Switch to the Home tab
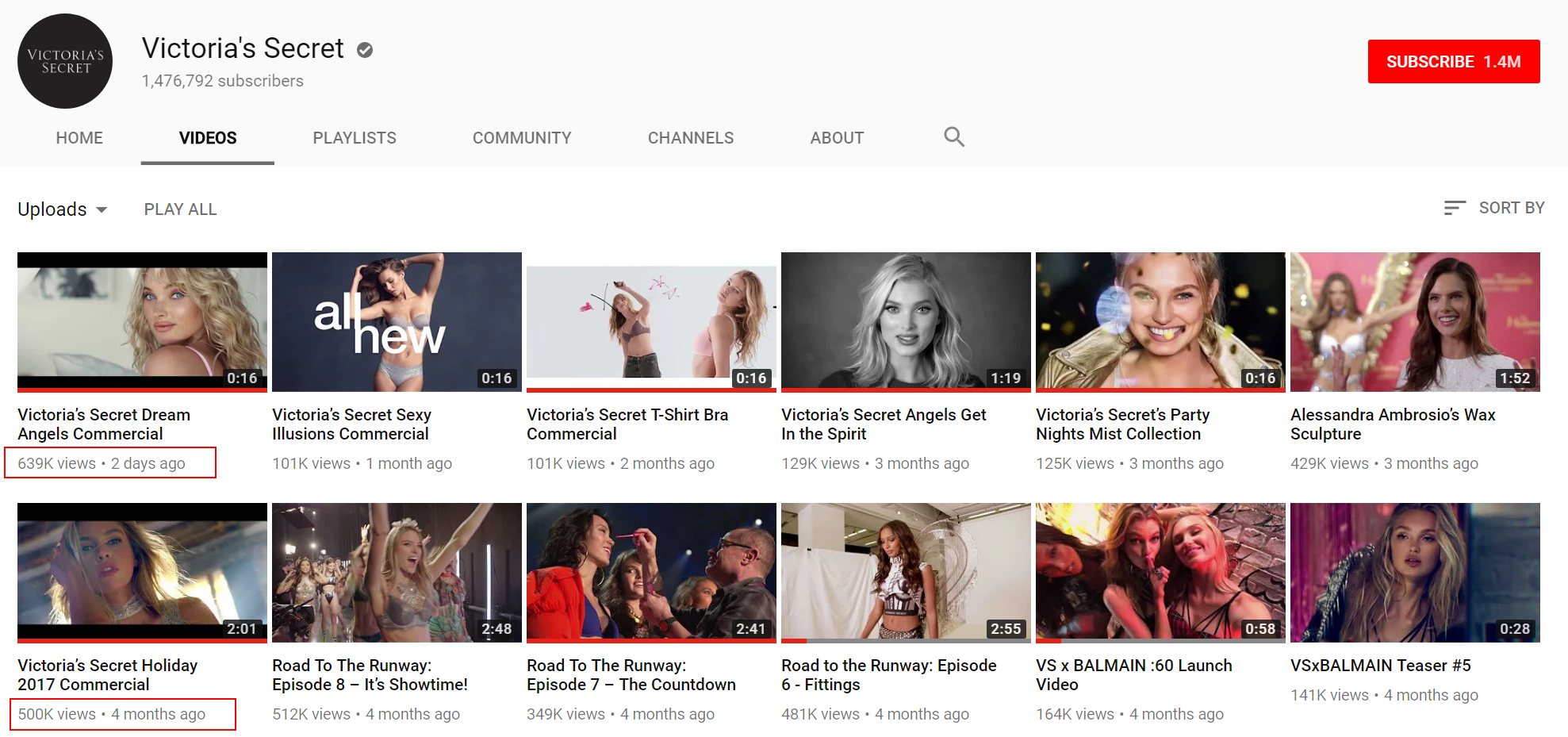1568x737 pixels. [79, 138]
